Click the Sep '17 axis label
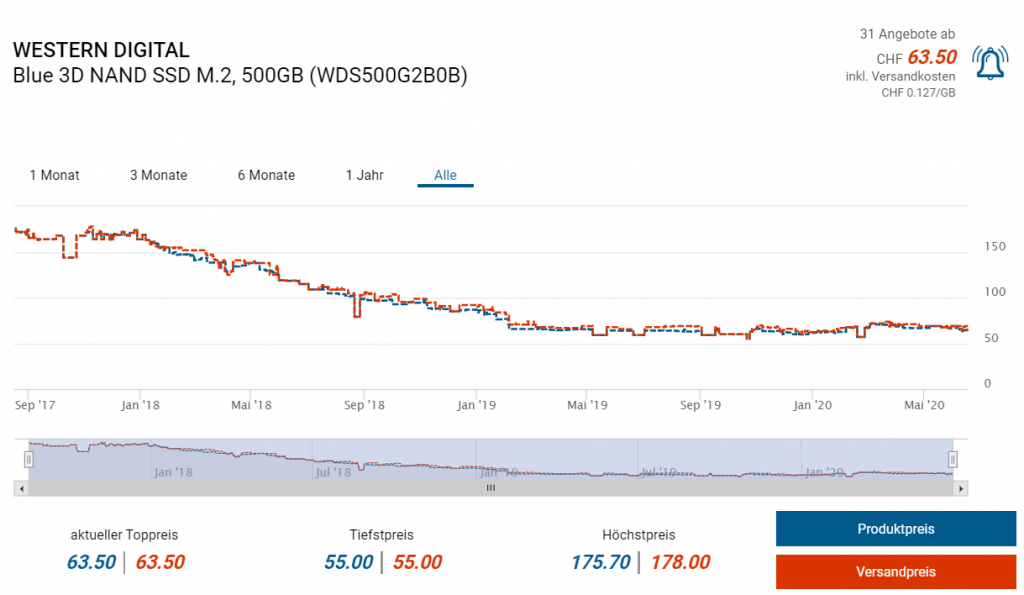The image size is (1024, 595). 35,405
